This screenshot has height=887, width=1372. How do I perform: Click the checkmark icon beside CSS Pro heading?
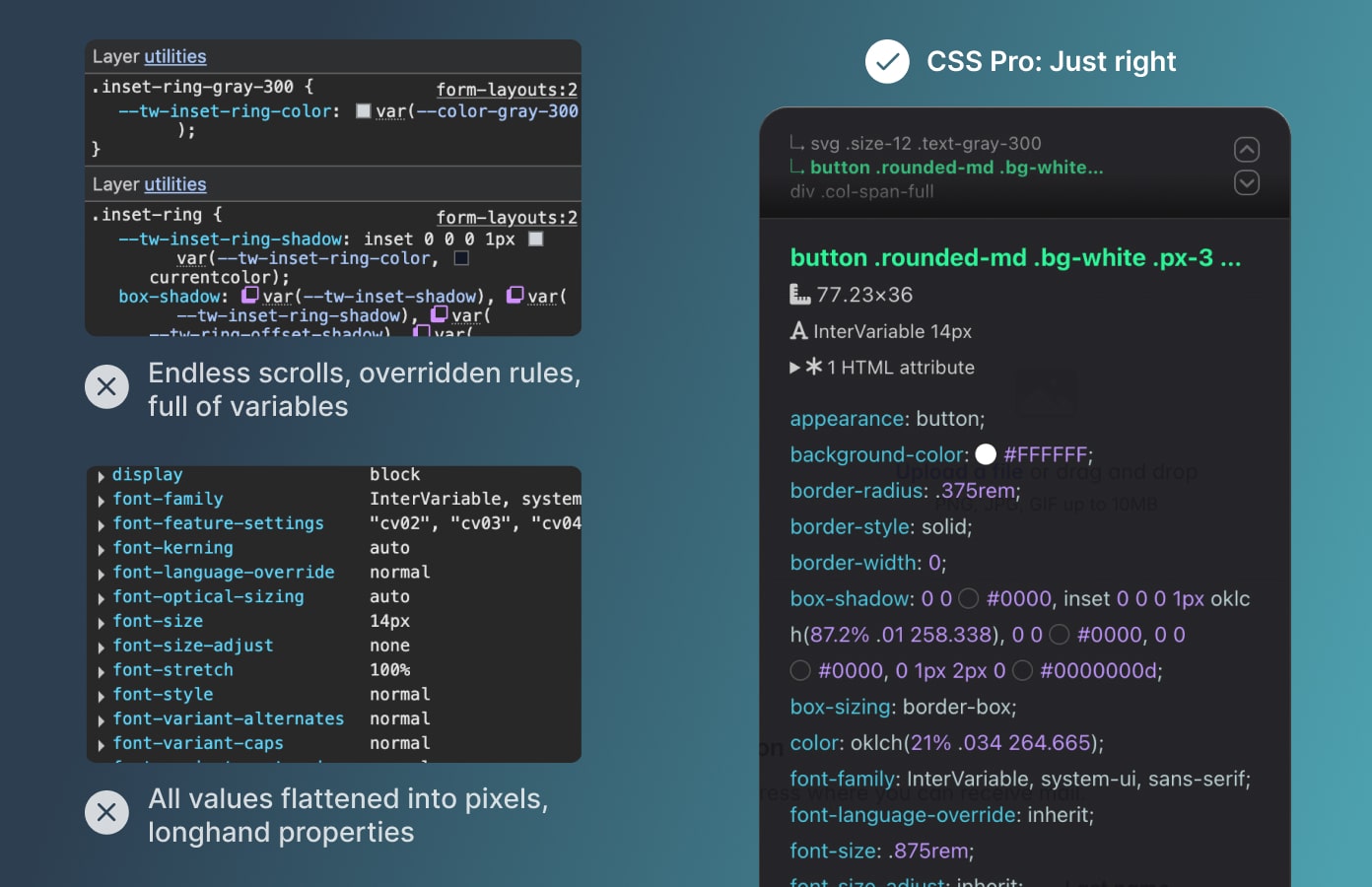tap(886, 61)
